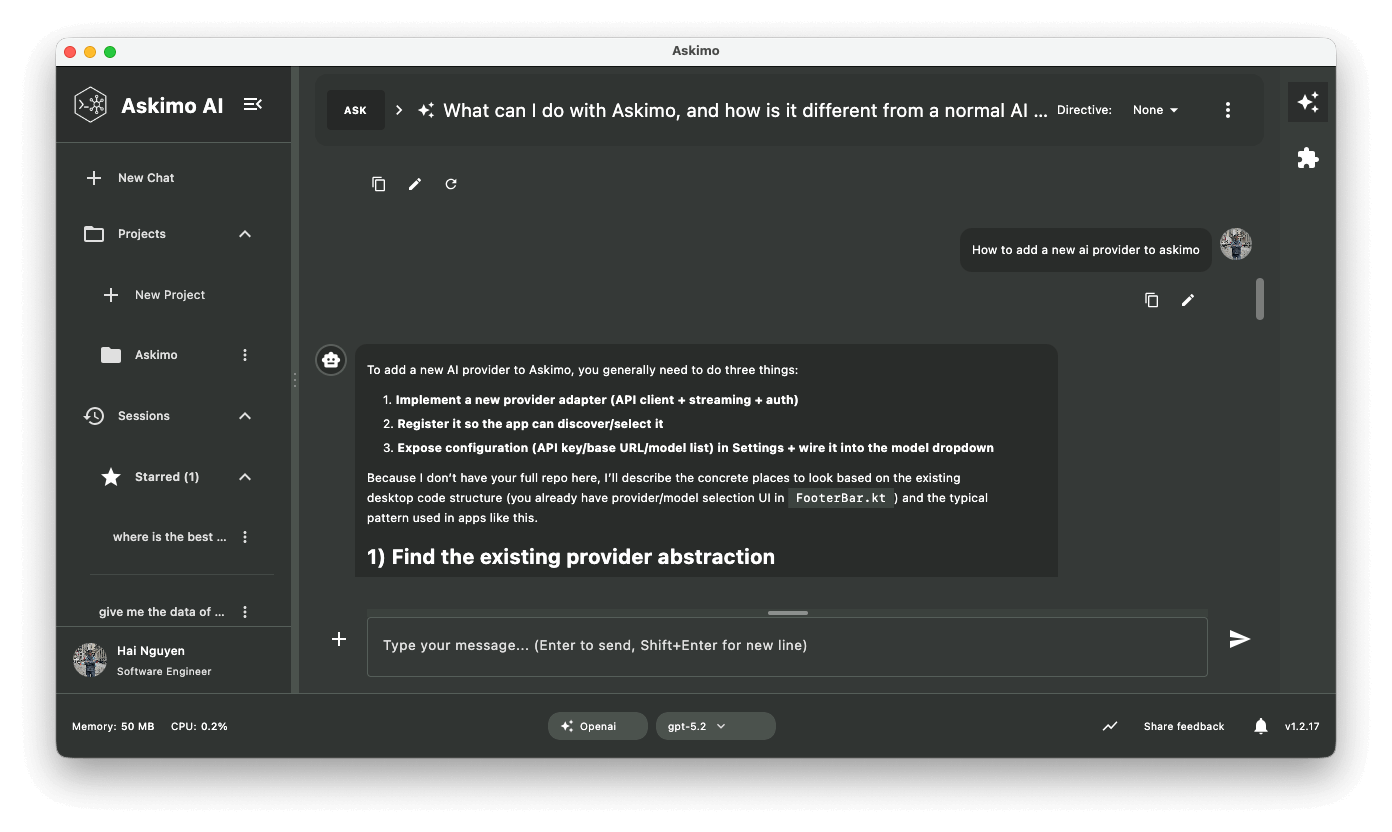The width and height of the screenshot is (1392, 832).
Task: Edit the 'How to add a new ai provider' message
Action: [x=1188, y=300]
